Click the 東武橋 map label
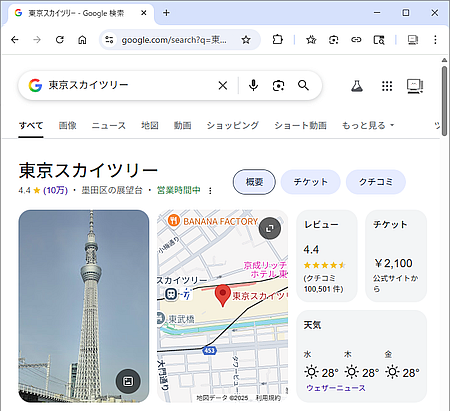The width and height of the screenshot is (450, 411). pos(181,319)
